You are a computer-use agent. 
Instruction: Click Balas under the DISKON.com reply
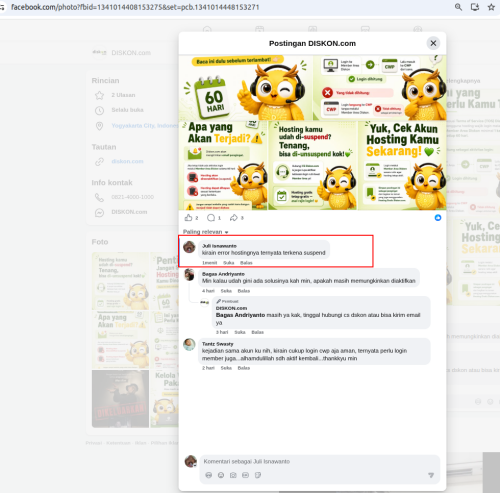tap(257, 332)
